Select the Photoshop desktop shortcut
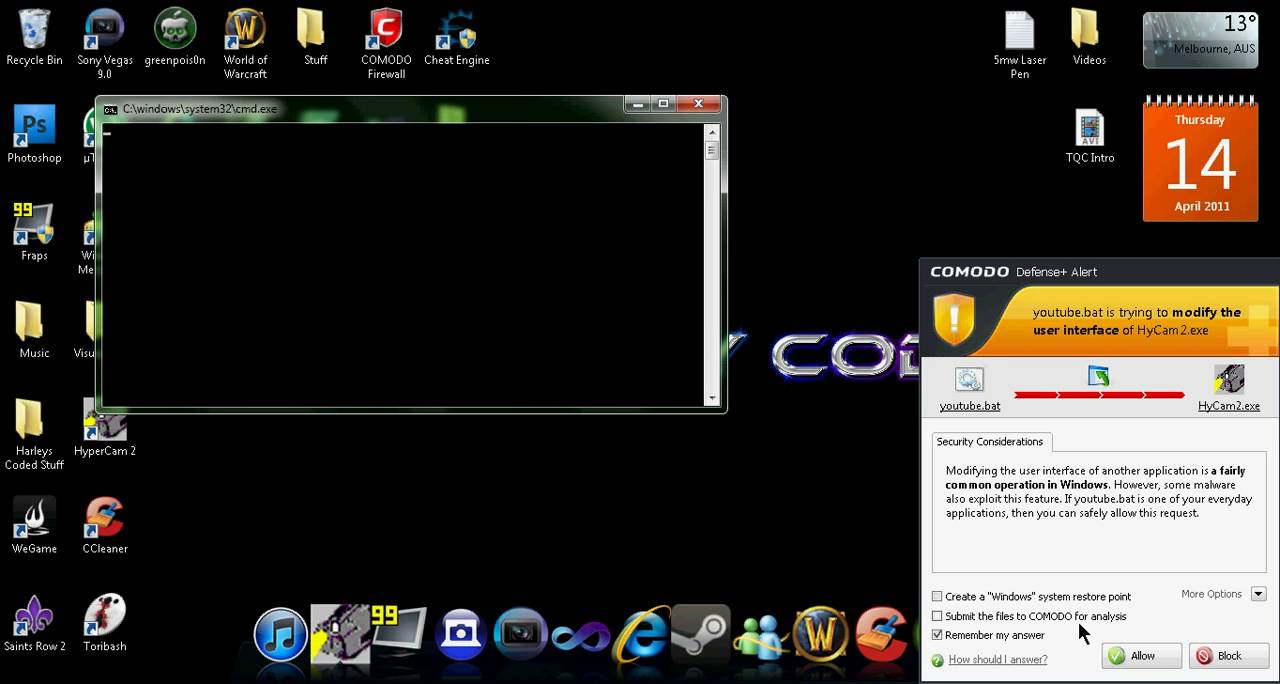This screenshot has width=1280, height=684. tap(34, 135)
